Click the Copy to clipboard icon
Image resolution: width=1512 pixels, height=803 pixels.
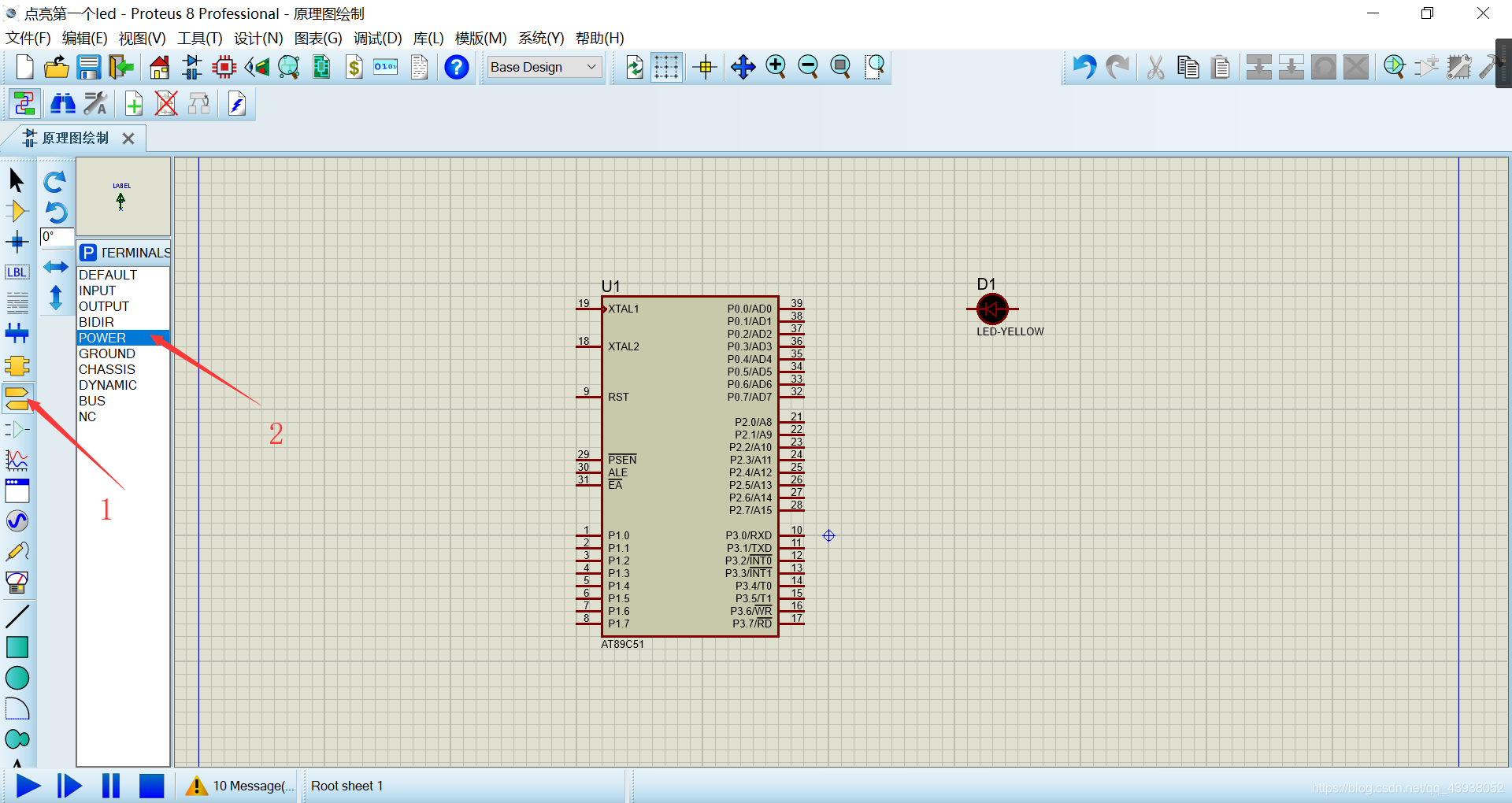point(1188,67)
